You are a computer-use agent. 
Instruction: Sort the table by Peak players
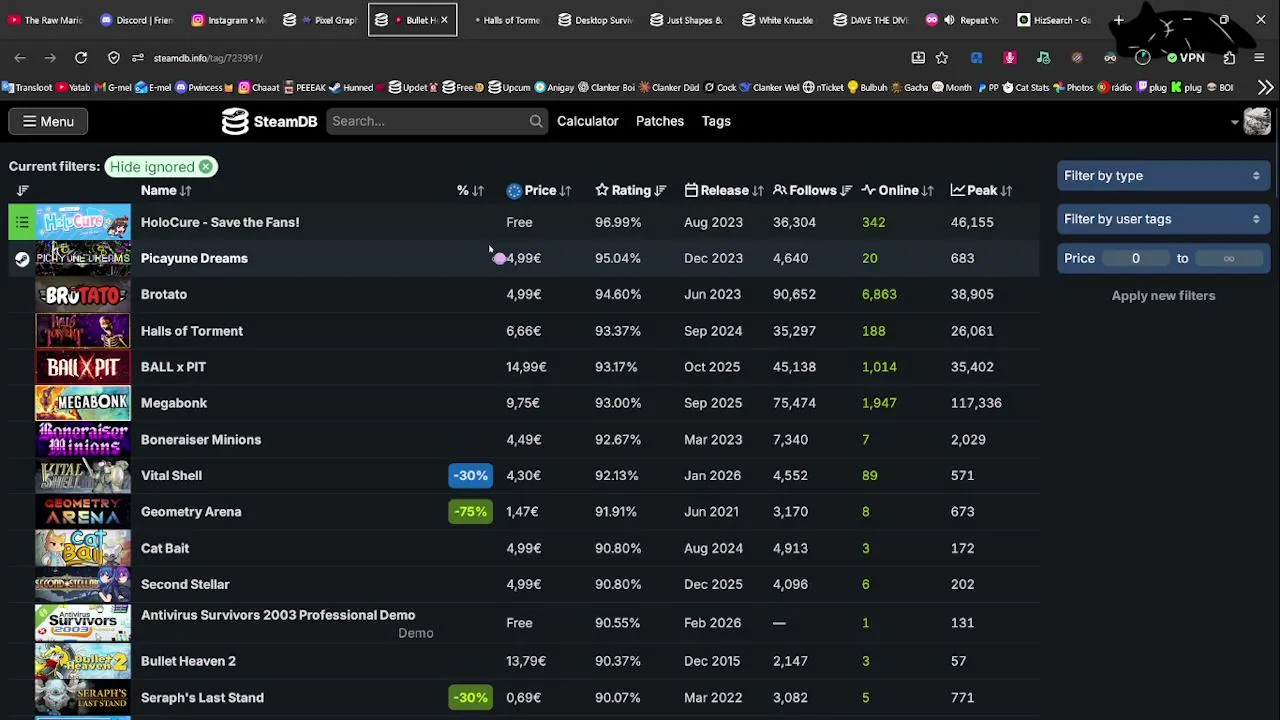click(982, 190)
